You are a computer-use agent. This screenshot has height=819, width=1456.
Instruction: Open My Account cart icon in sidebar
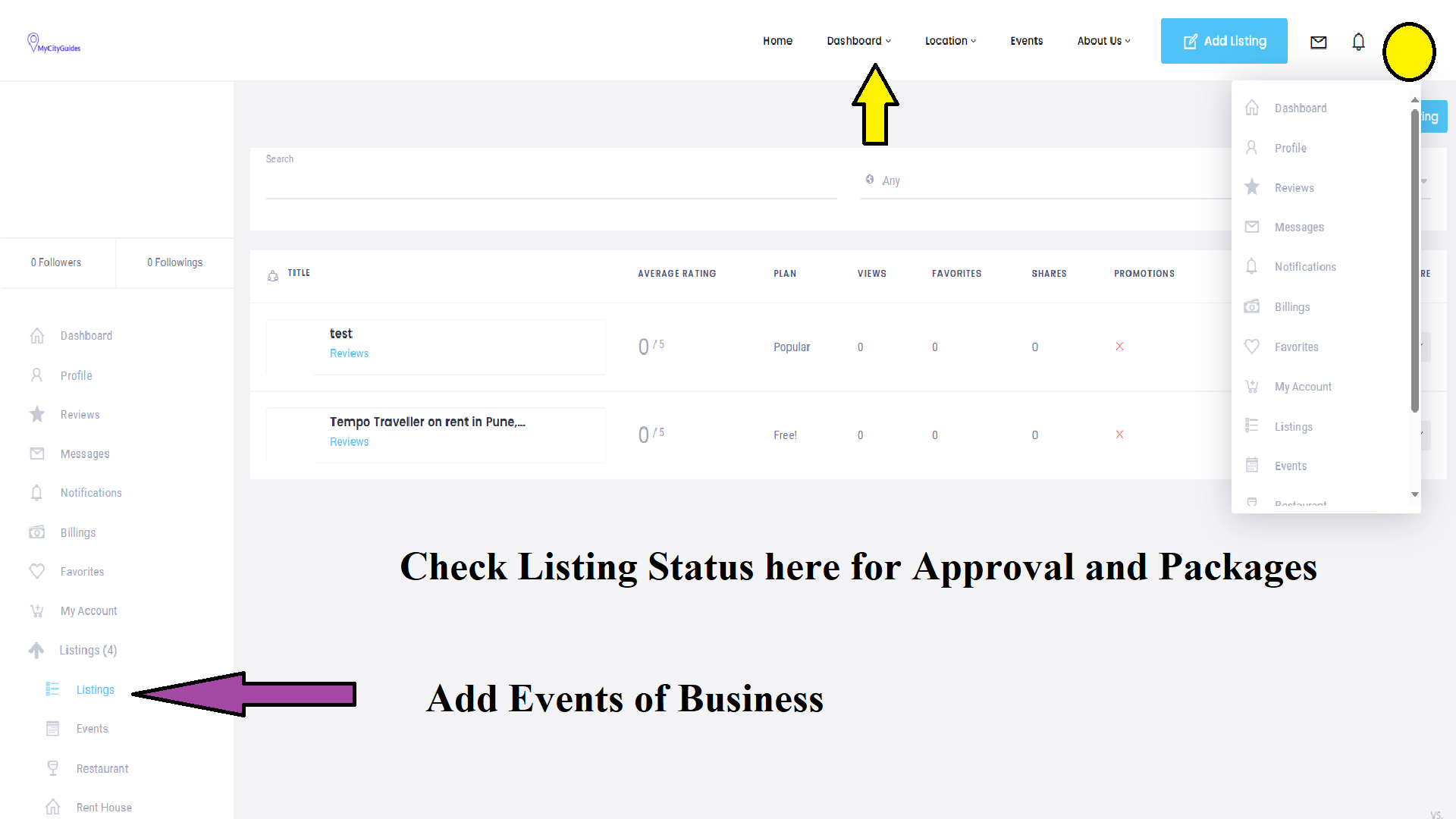coord(37,610)
